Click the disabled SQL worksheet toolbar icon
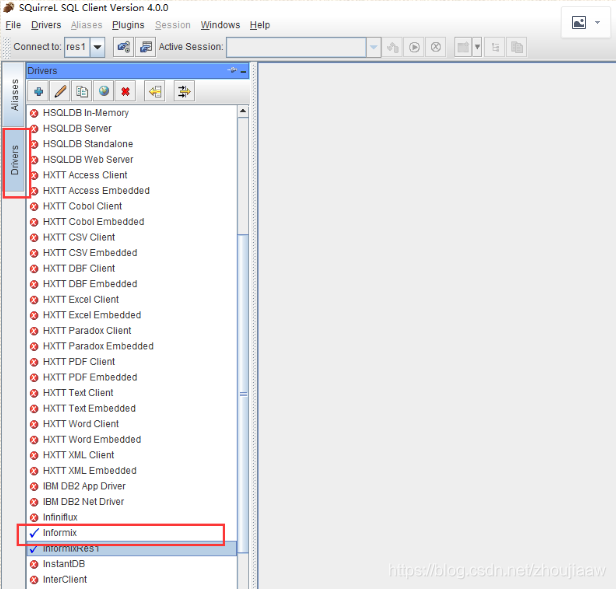Viewport: 616px width, 589px height. point(463,47)
